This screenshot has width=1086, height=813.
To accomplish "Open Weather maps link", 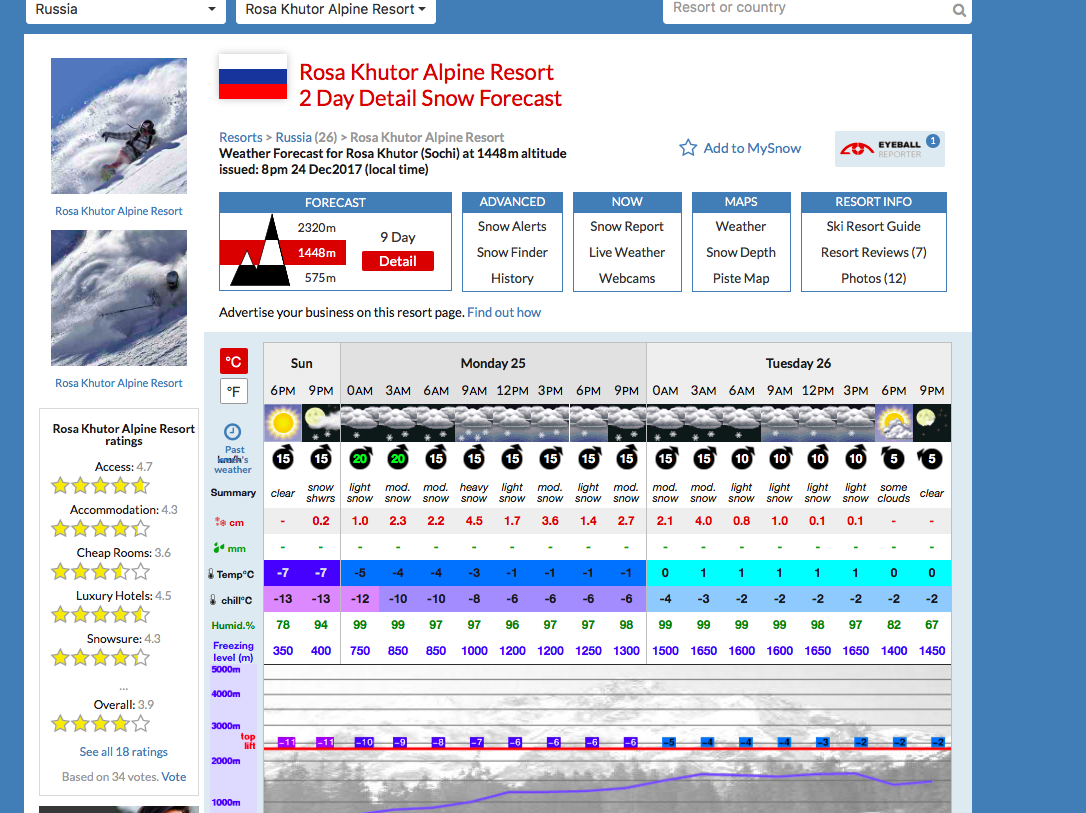I will pos(740,226).
